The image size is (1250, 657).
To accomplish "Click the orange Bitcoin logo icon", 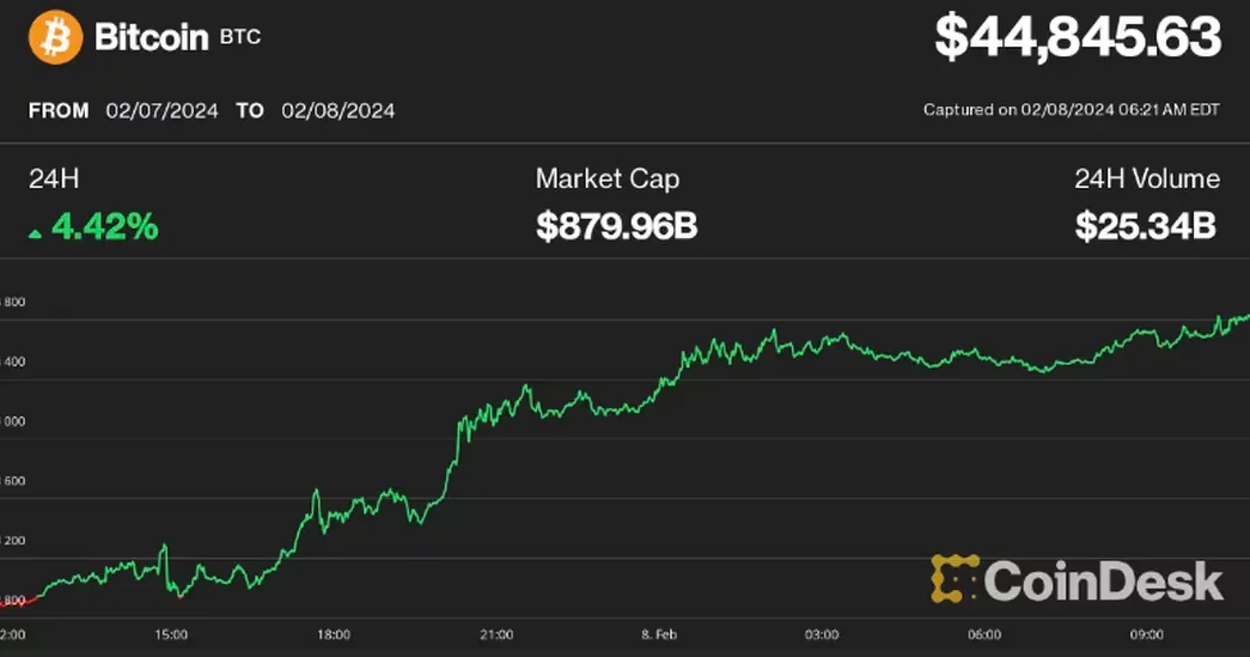I will pyautogui.click(x=55, y=38).
